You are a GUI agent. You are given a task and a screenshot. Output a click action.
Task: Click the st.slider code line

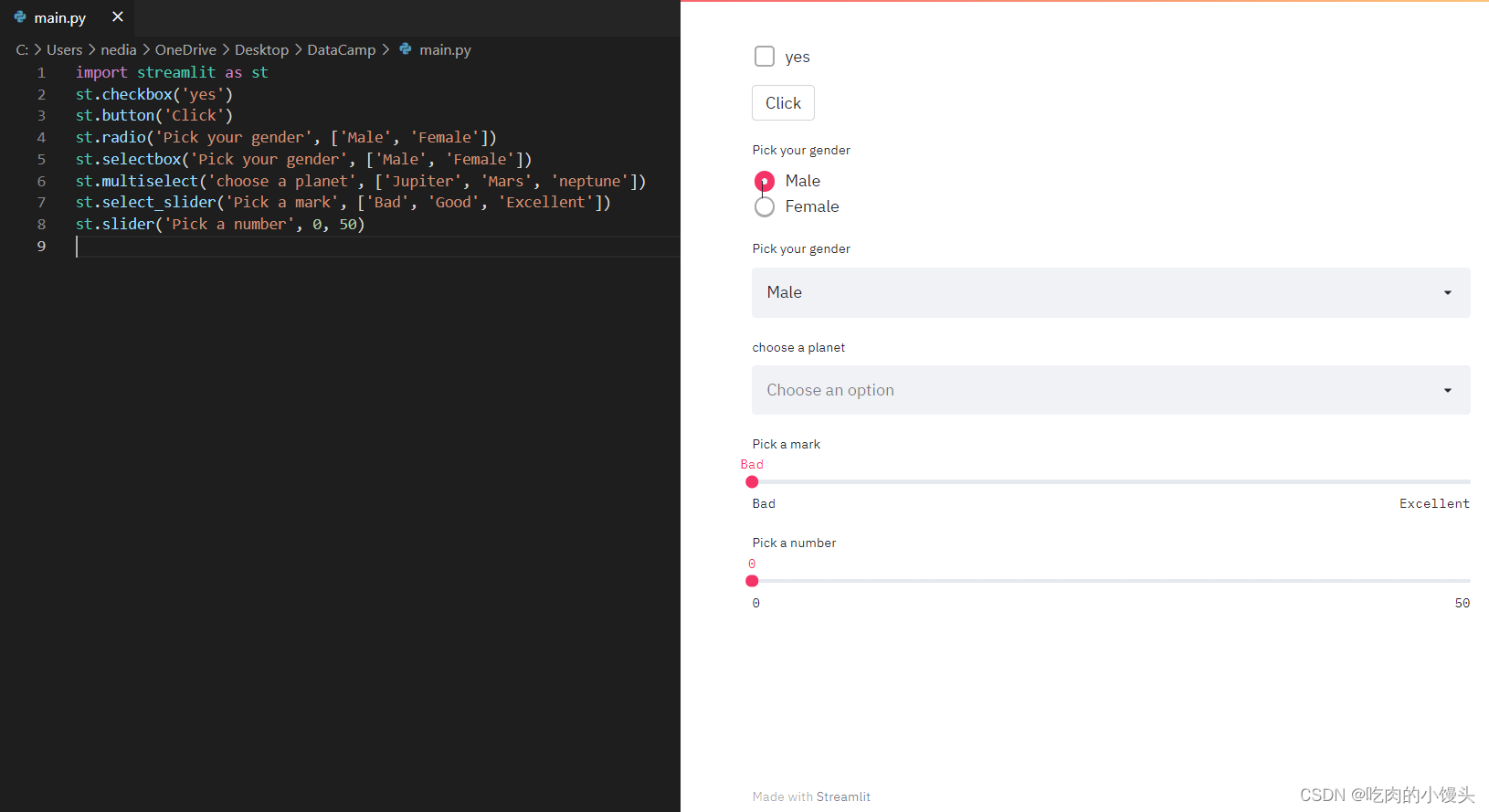[x=220, y=224]
